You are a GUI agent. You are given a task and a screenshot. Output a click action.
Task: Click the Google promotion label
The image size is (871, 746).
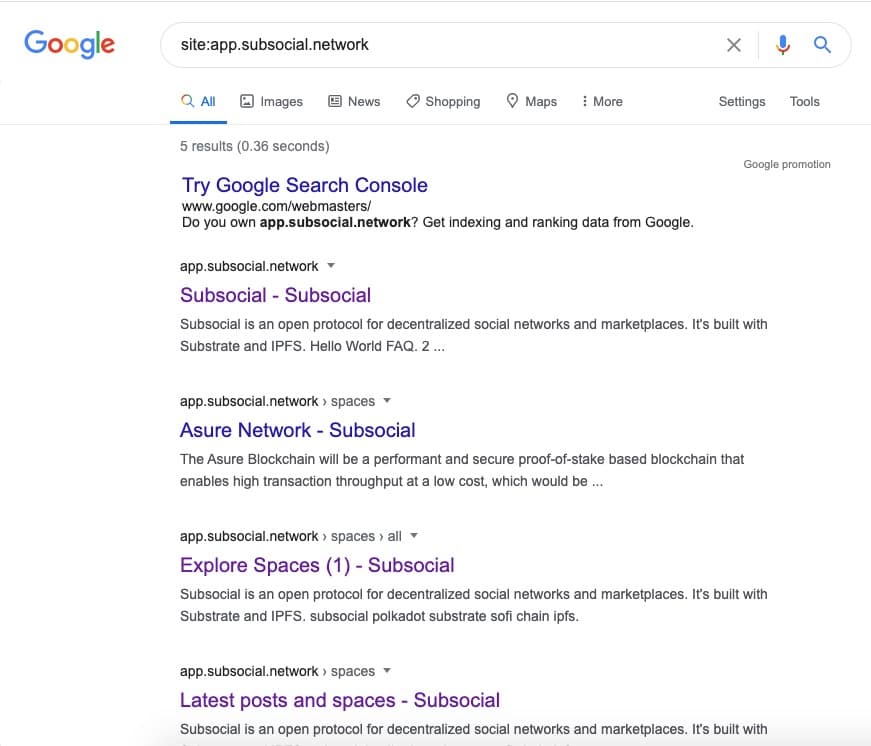coord(787,164)
